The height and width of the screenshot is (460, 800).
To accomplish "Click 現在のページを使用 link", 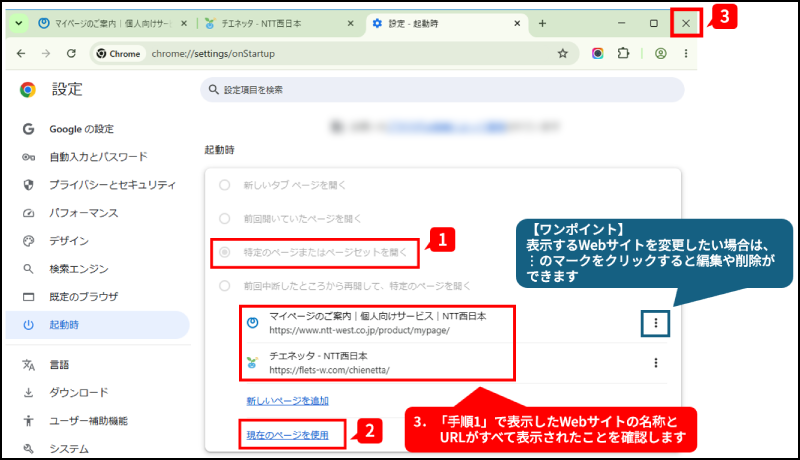I will point(288,435).
